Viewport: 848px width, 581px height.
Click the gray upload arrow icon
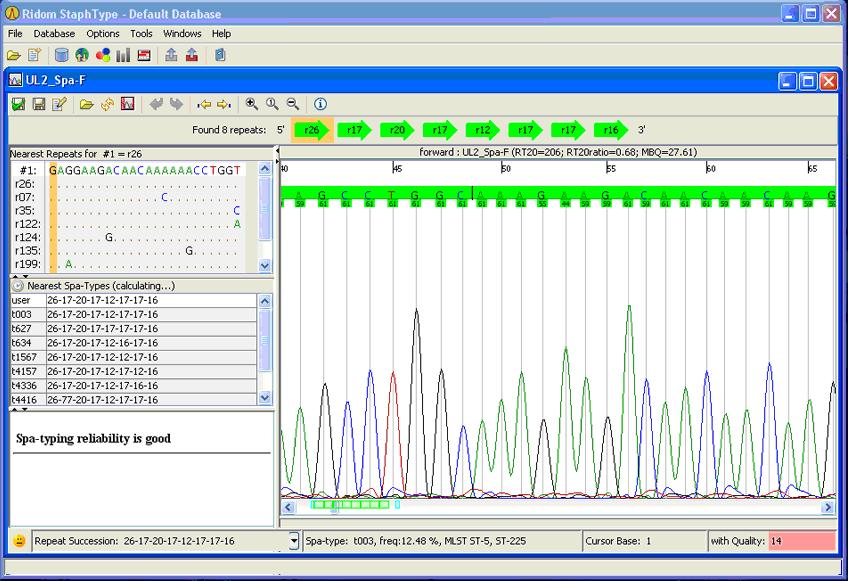tap(171, 55)
